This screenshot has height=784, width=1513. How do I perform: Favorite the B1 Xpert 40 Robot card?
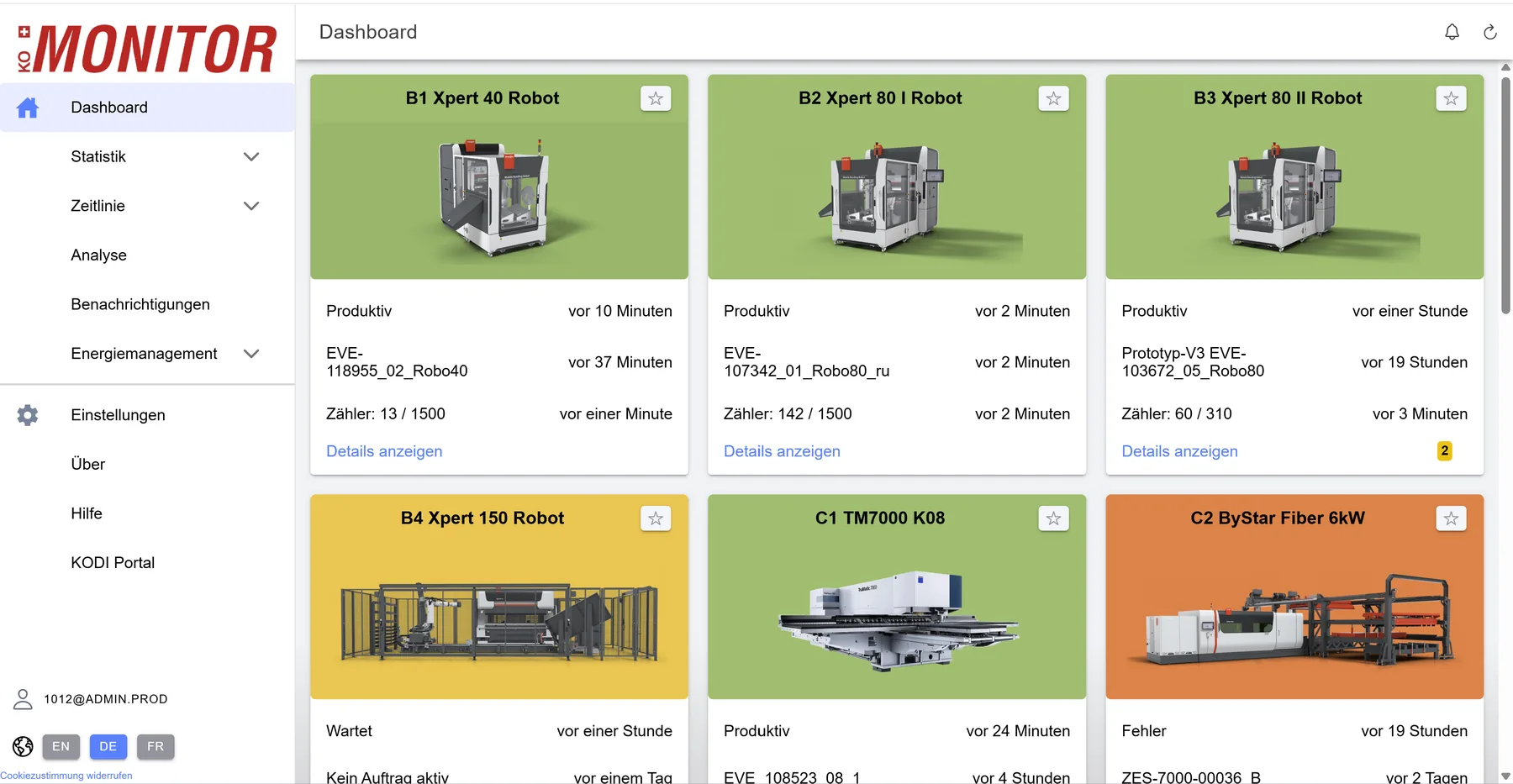pyautogui.click(x=656, y=98)
